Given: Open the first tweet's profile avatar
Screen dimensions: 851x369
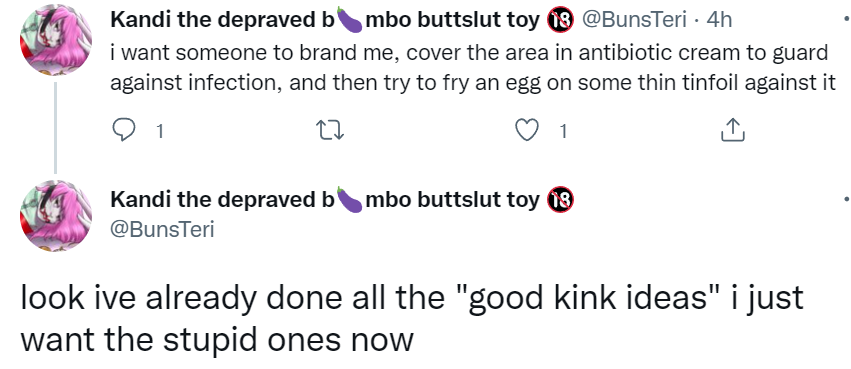Looking at the screenshot, I should tap(55, 40).
